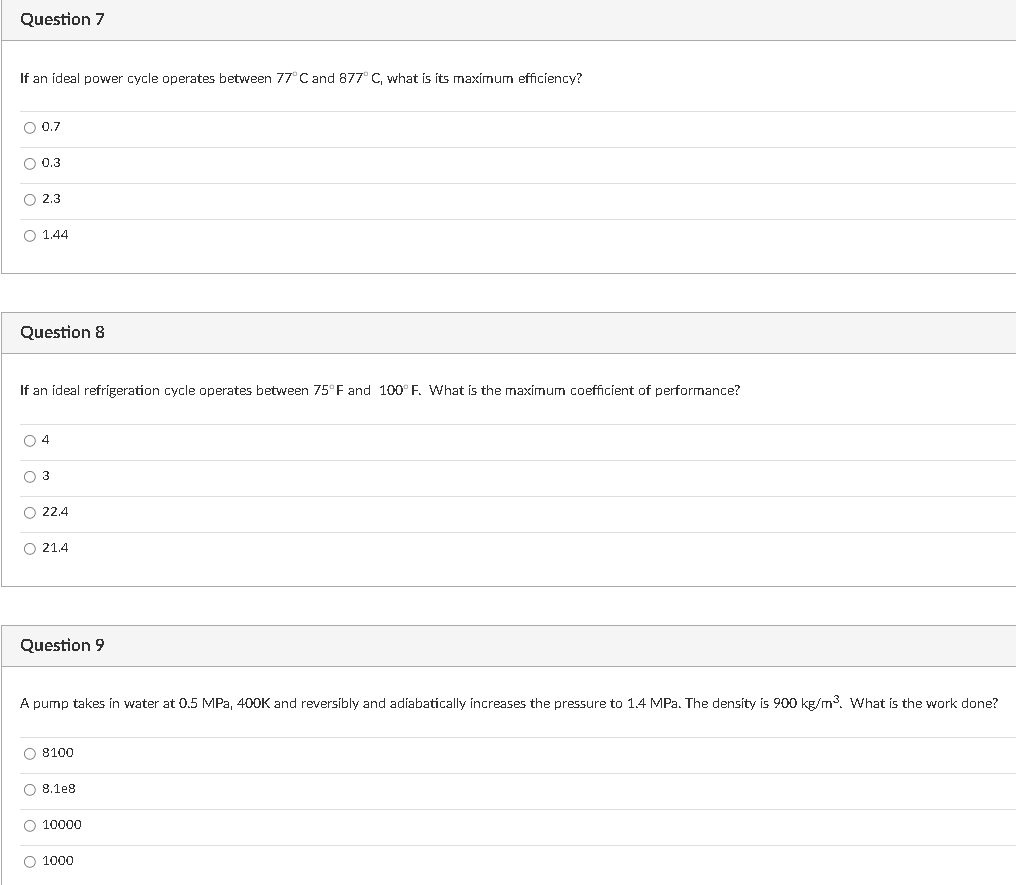Select answer 4 for Question 8

click(x=30, y=440)
